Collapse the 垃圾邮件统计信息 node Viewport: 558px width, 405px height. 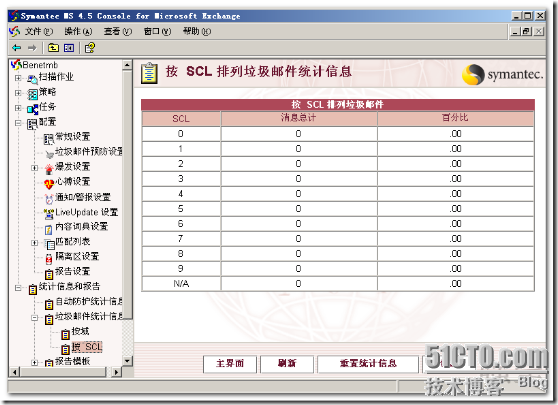[x=35, y=318]
